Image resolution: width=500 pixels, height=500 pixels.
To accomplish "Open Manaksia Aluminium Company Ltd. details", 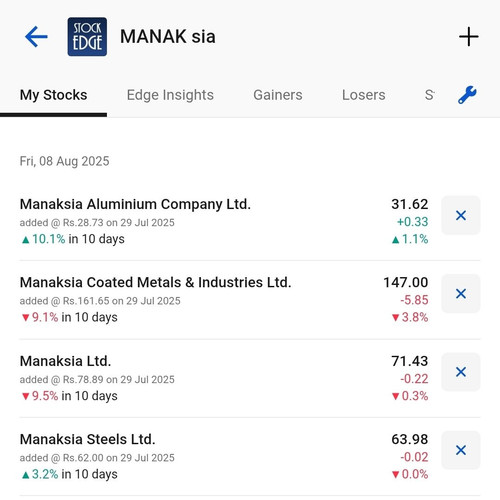I will [x=135, y=204].
